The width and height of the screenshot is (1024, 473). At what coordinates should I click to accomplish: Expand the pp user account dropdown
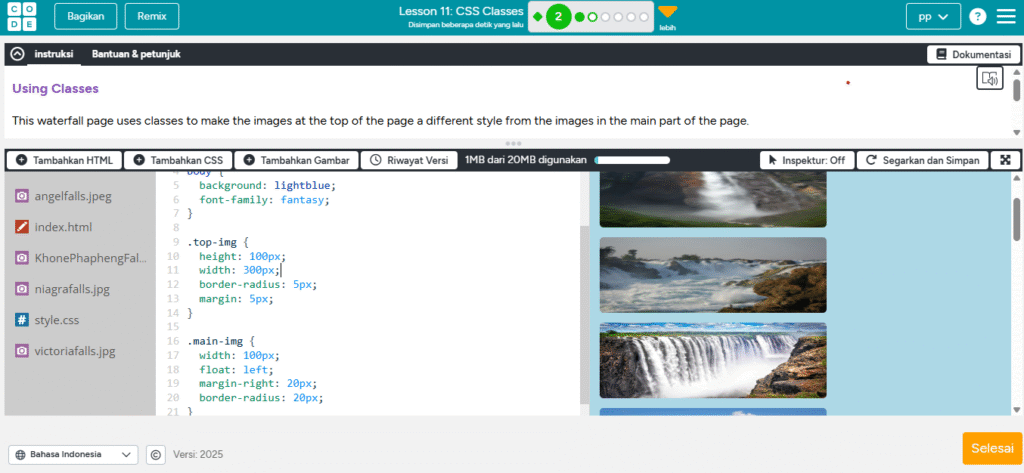click(932, 16)
